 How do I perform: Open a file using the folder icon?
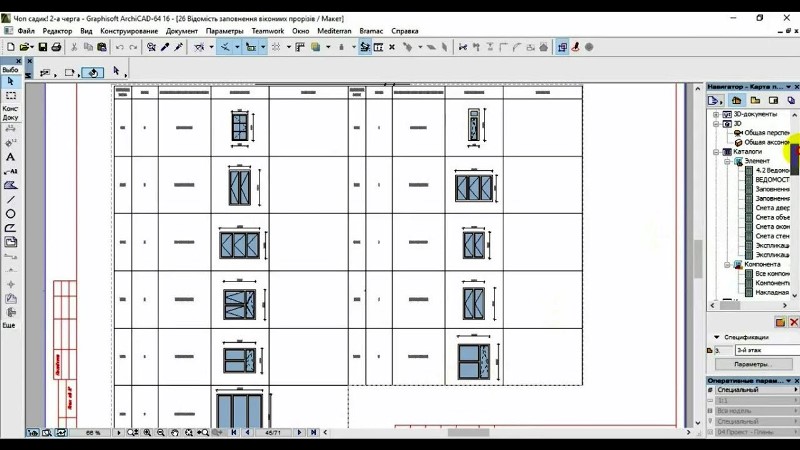[x=23, y=47]
